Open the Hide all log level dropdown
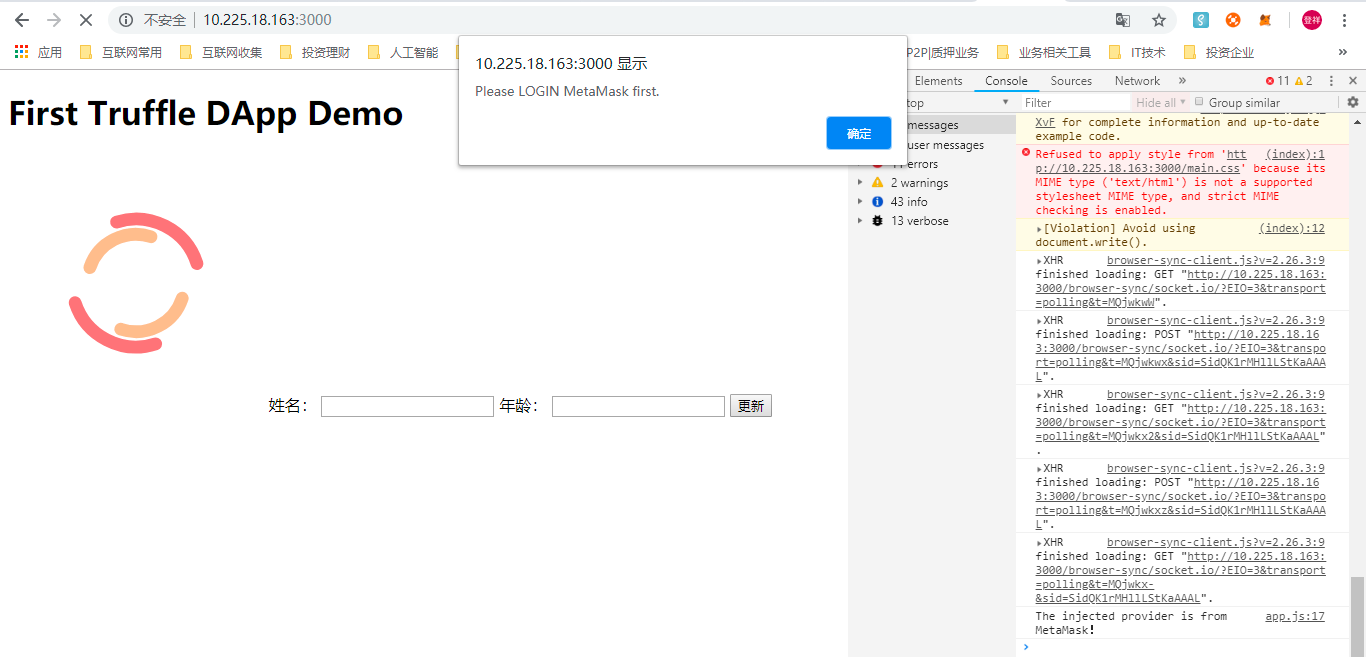Image resolution: width=1366 pixels, height=657 pixels. click(1160, 102)
